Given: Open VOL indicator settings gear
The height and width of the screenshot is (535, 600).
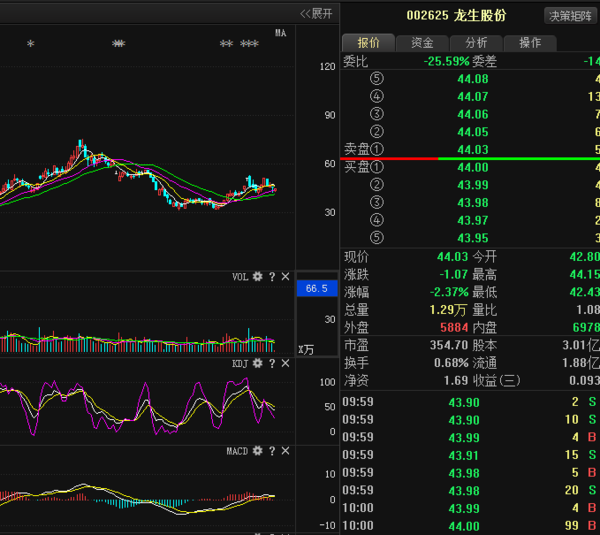Looking at the screenshot, I should pos(257,277).
